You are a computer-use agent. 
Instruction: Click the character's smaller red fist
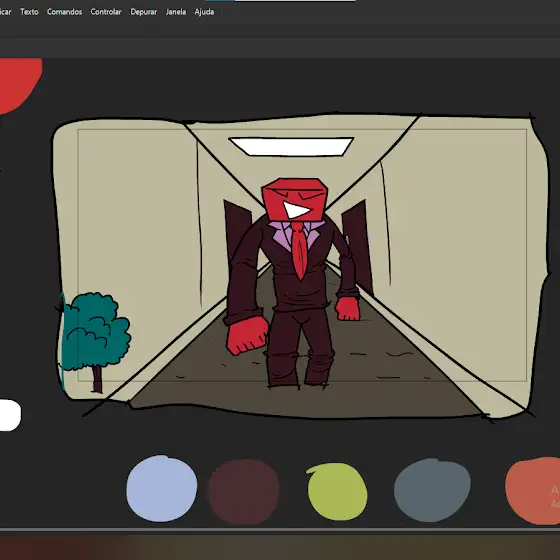[x=347, y=309]
